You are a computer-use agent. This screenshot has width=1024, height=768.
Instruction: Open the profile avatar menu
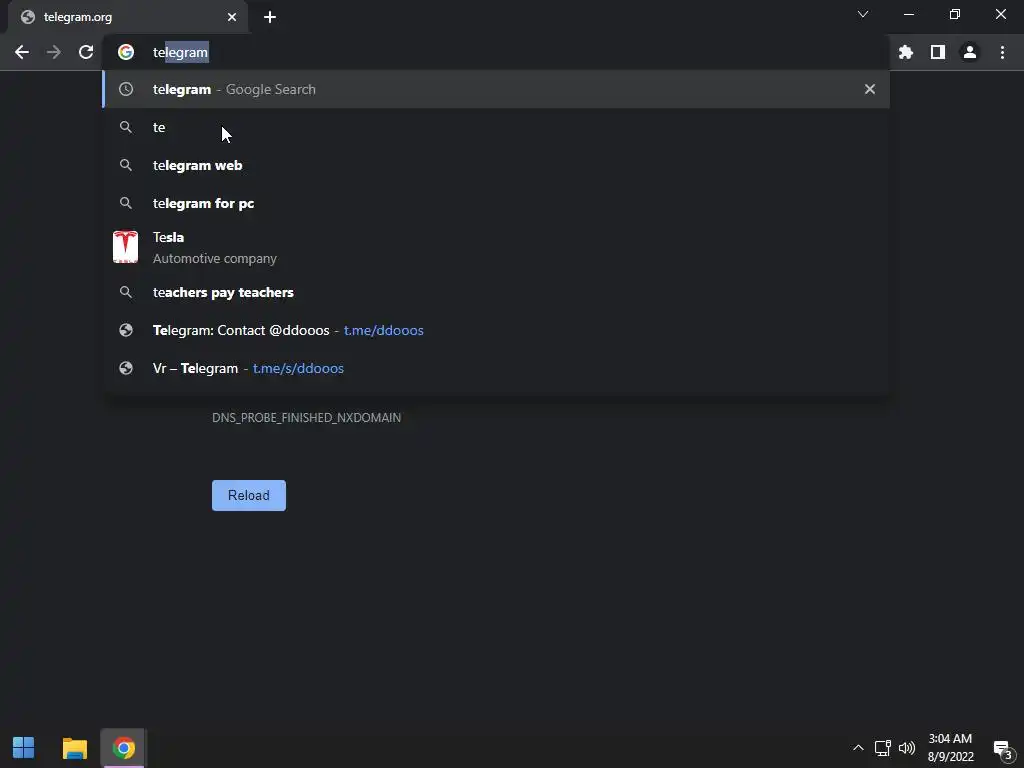click(x=970, y=52)
